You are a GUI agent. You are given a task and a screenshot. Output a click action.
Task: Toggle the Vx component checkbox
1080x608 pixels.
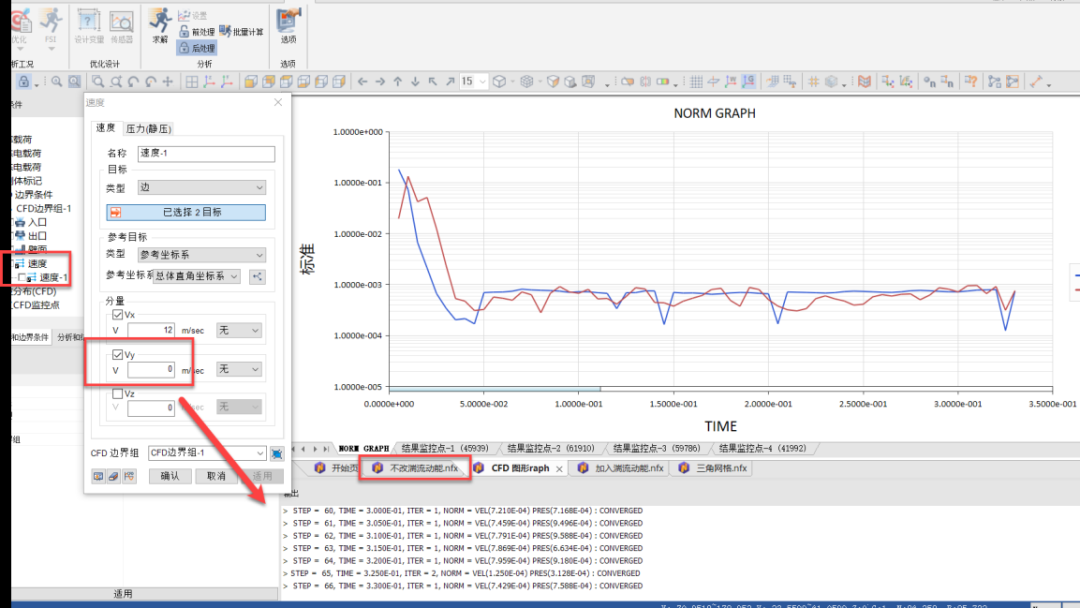click(119, 315)
